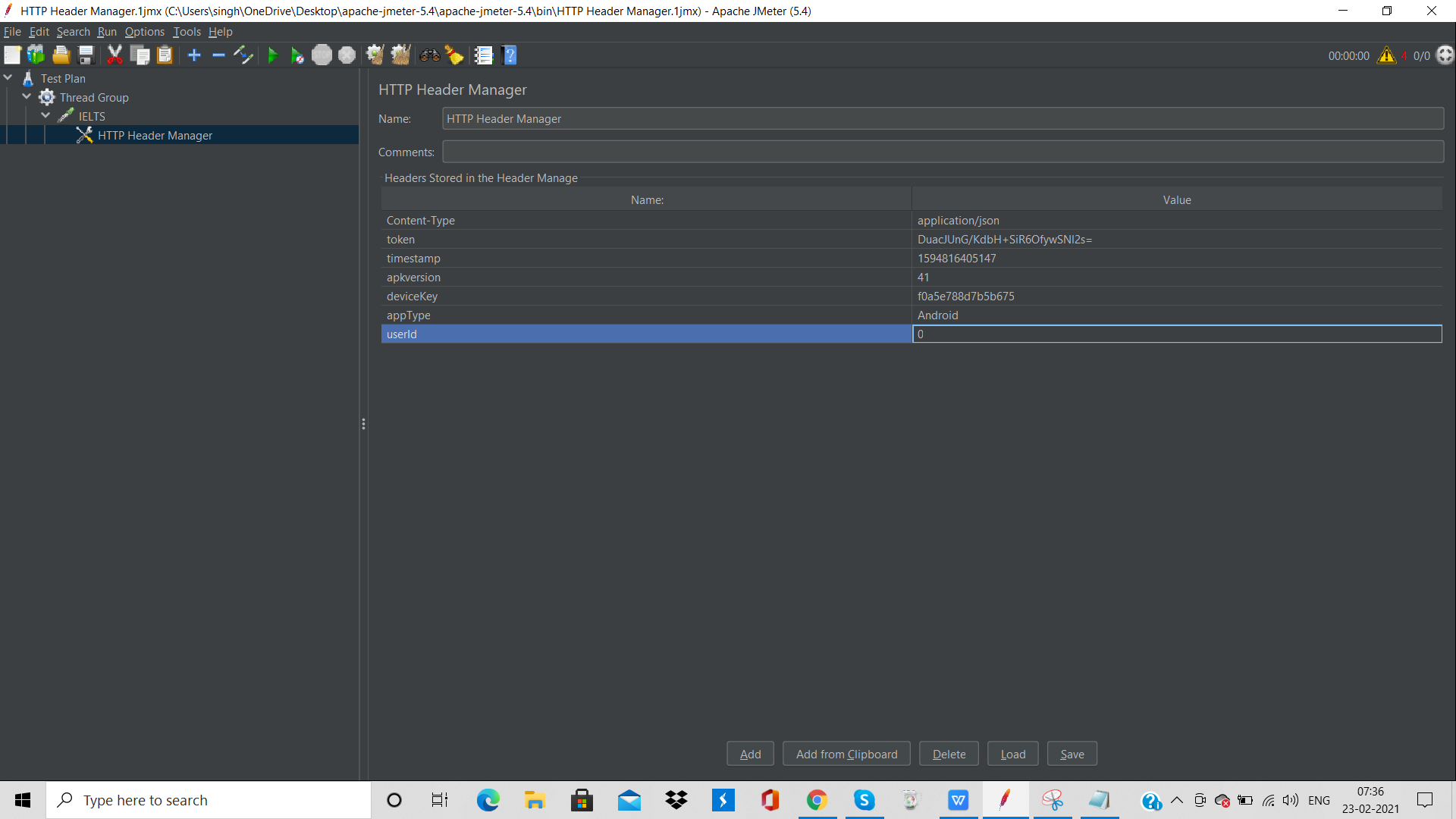Collapse the Thread Group node

tap(27, 97)
